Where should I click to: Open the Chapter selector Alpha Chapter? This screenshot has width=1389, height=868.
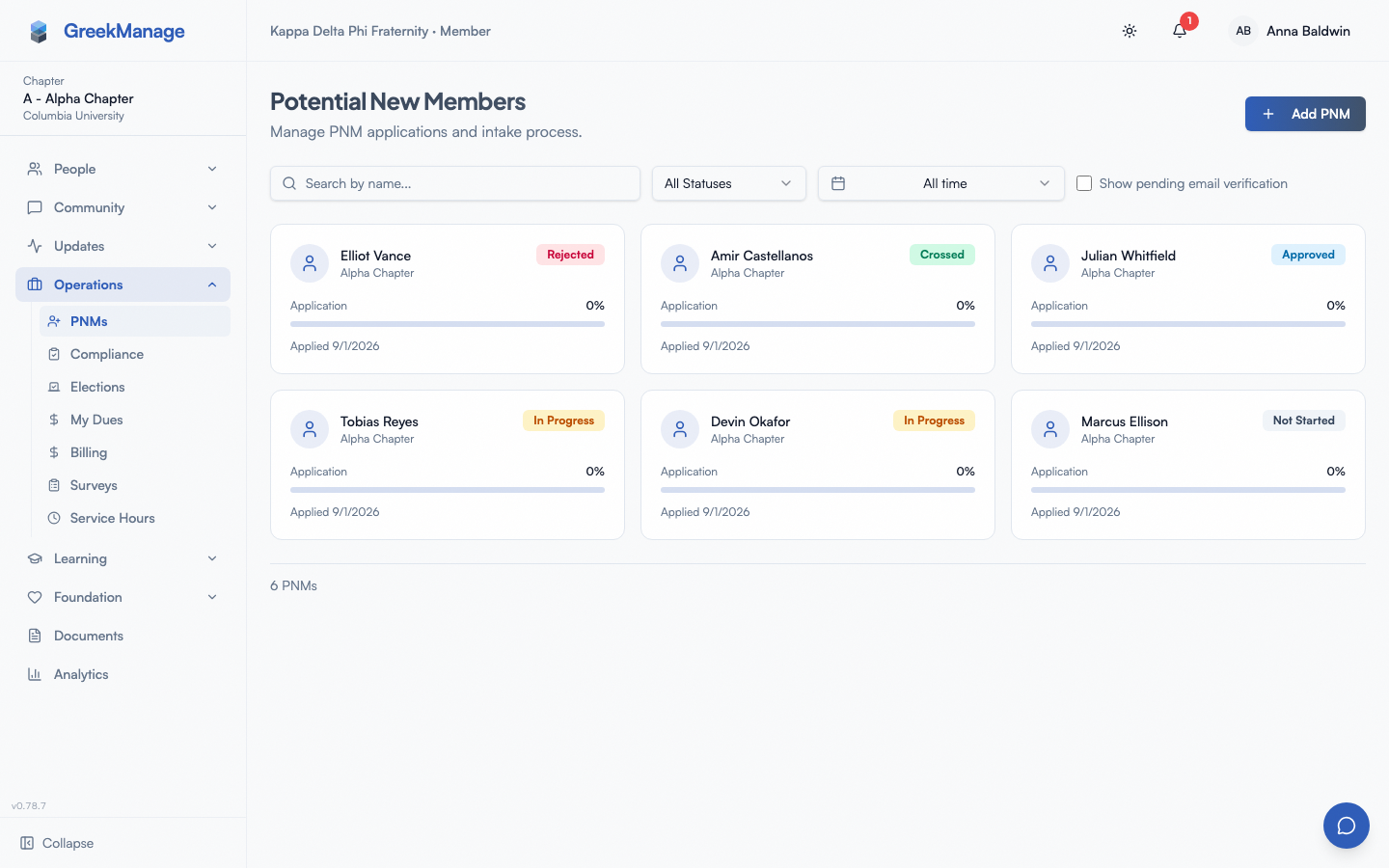(x=123, y=98)
